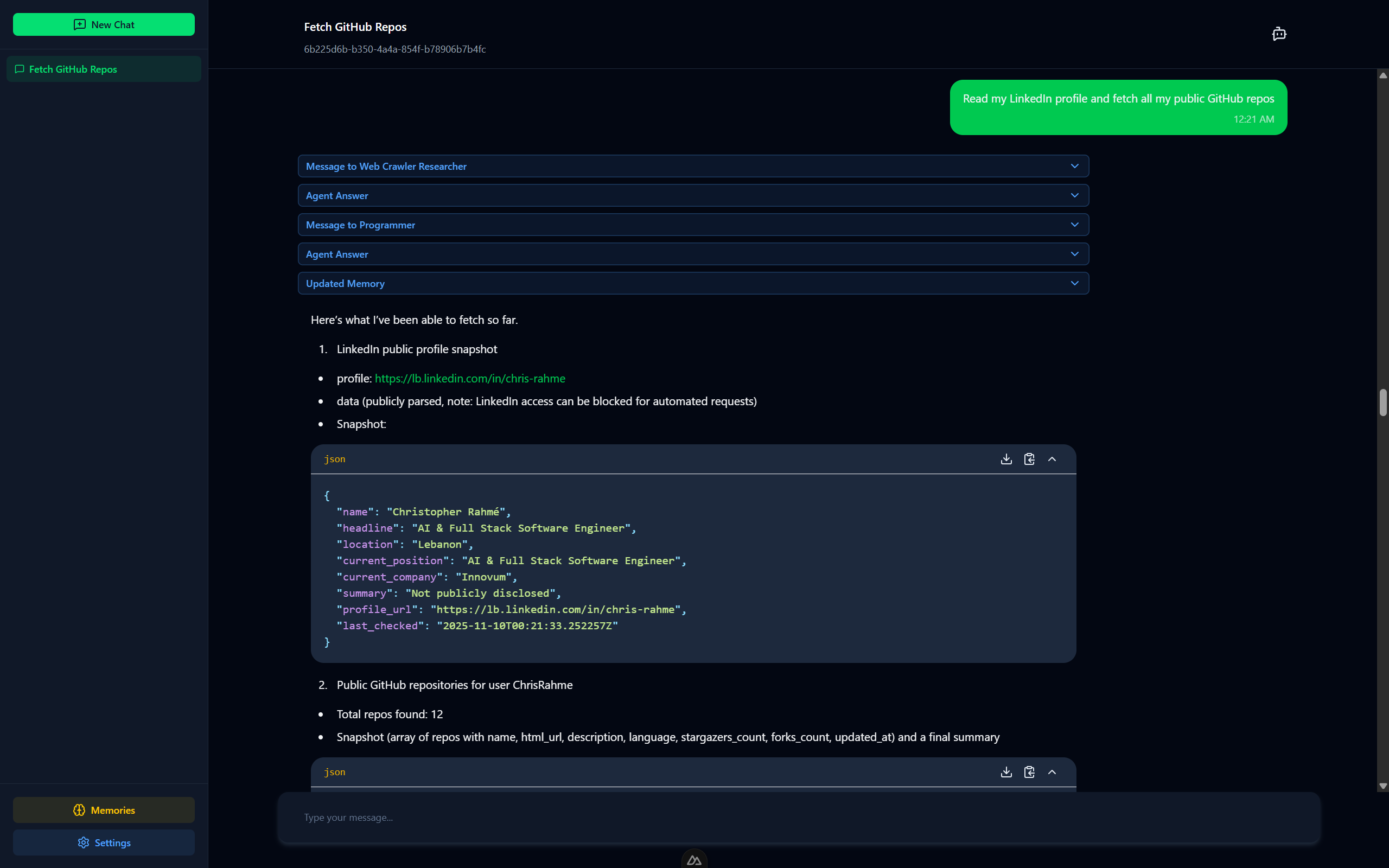Open the Memories panel
1389x868 pixels.
pos(104,810)
